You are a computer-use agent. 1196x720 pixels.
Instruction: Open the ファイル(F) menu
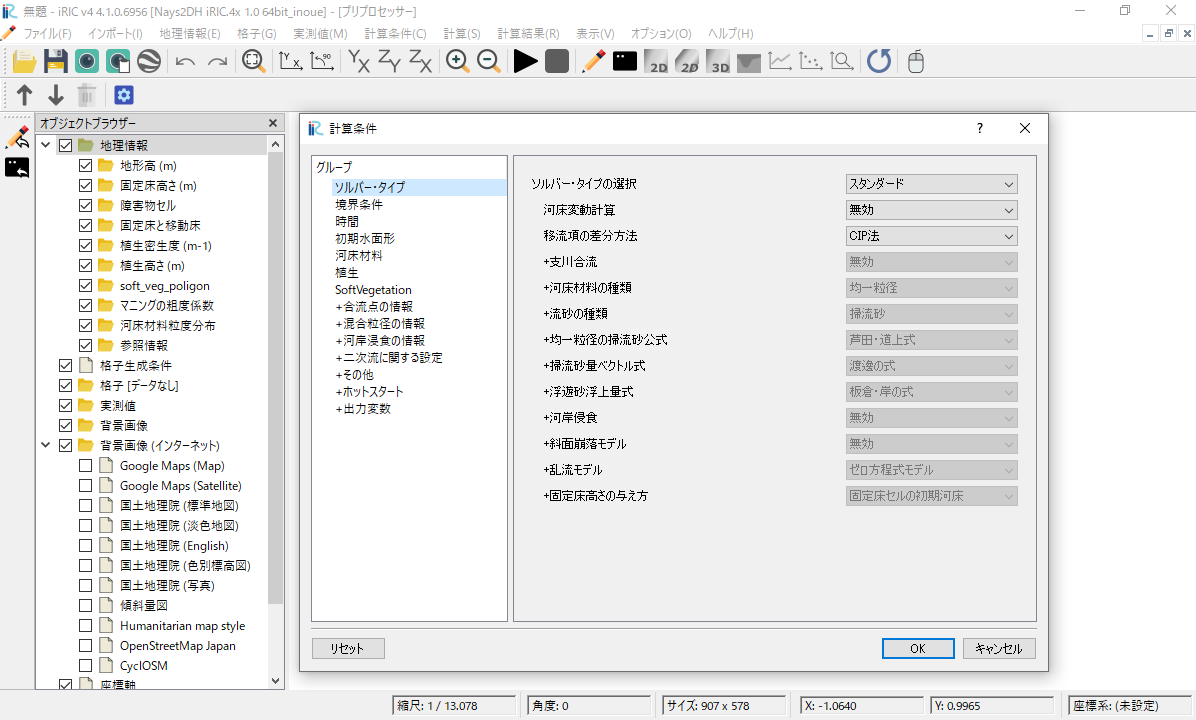point(47,34)
